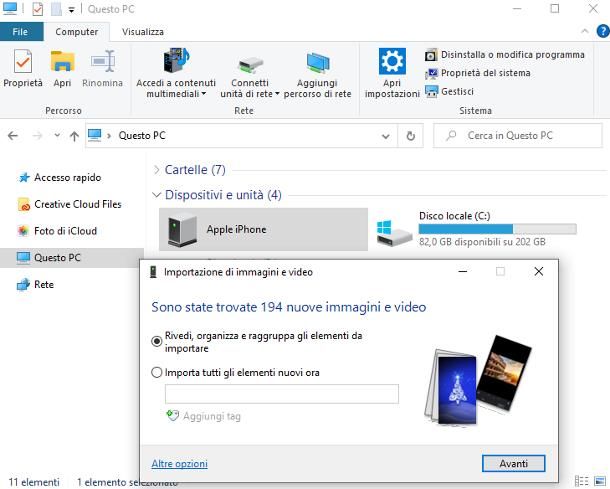Collapse the Dispositivi e unità (4) group
Viewport: 610px width, 489px height.
pos(156,195)
